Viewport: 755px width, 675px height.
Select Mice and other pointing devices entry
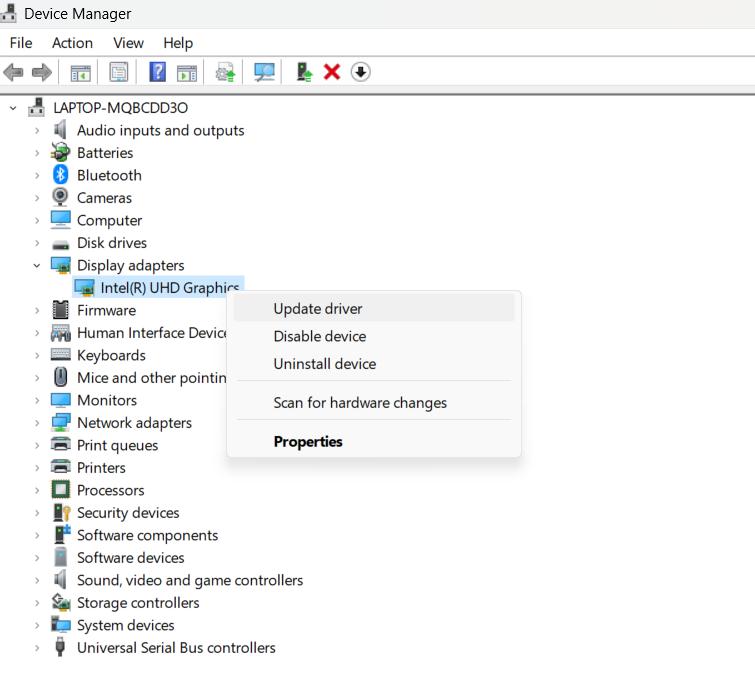[x=152, y=378]
